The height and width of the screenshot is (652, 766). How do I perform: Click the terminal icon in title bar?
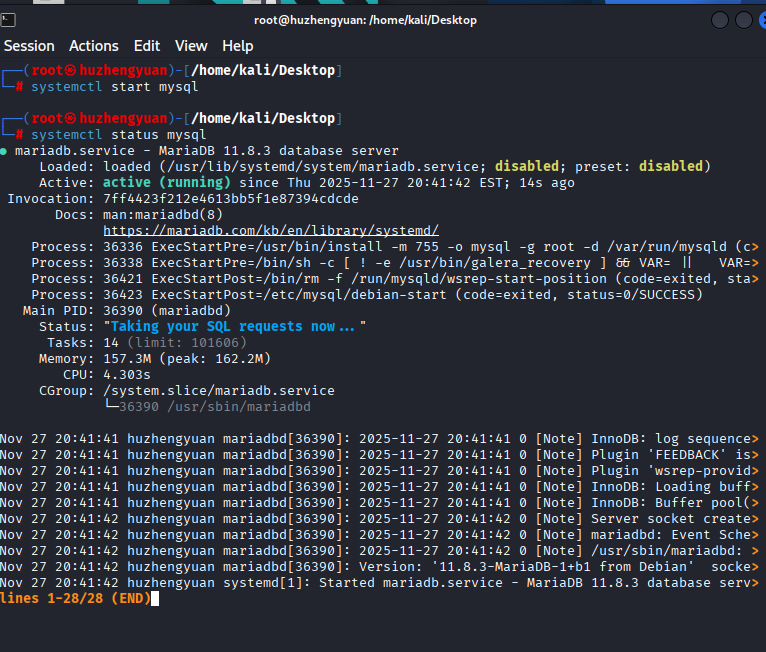point(8,20)
